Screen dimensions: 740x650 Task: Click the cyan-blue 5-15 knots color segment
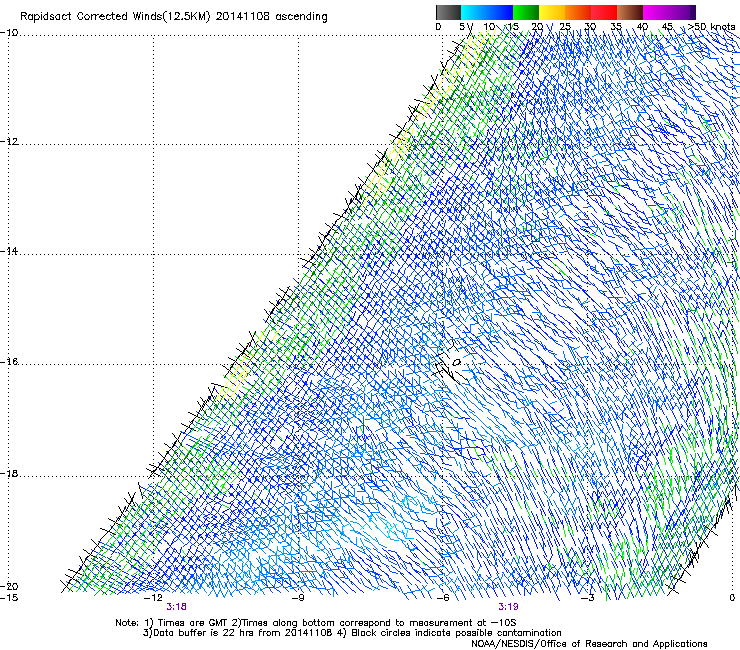(x=487, y=12)
